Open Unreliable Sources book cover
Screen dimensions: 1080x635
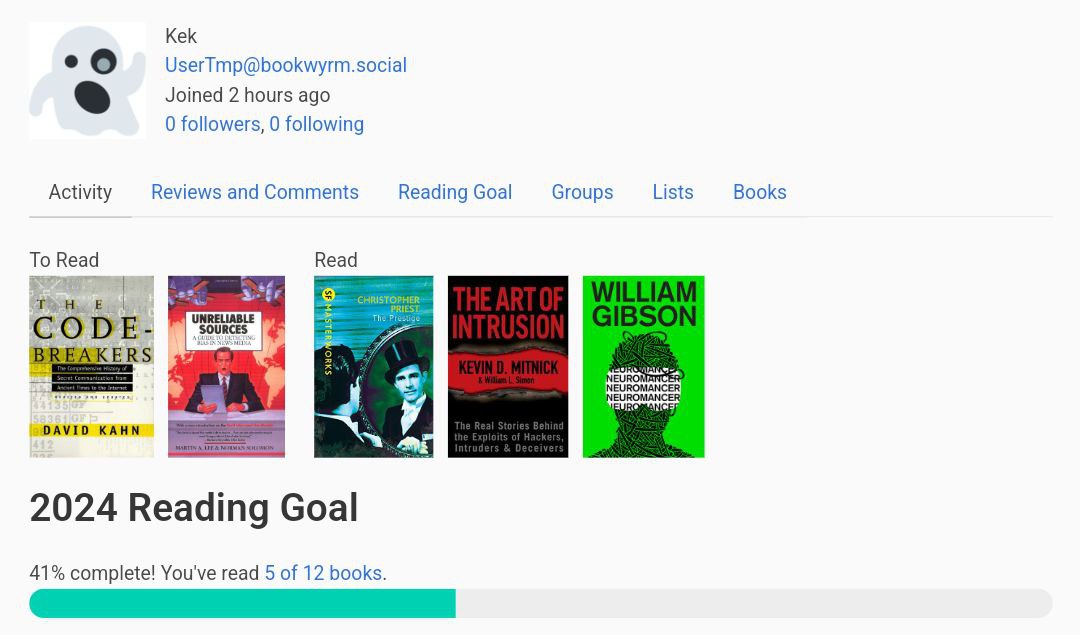point(227,366)
